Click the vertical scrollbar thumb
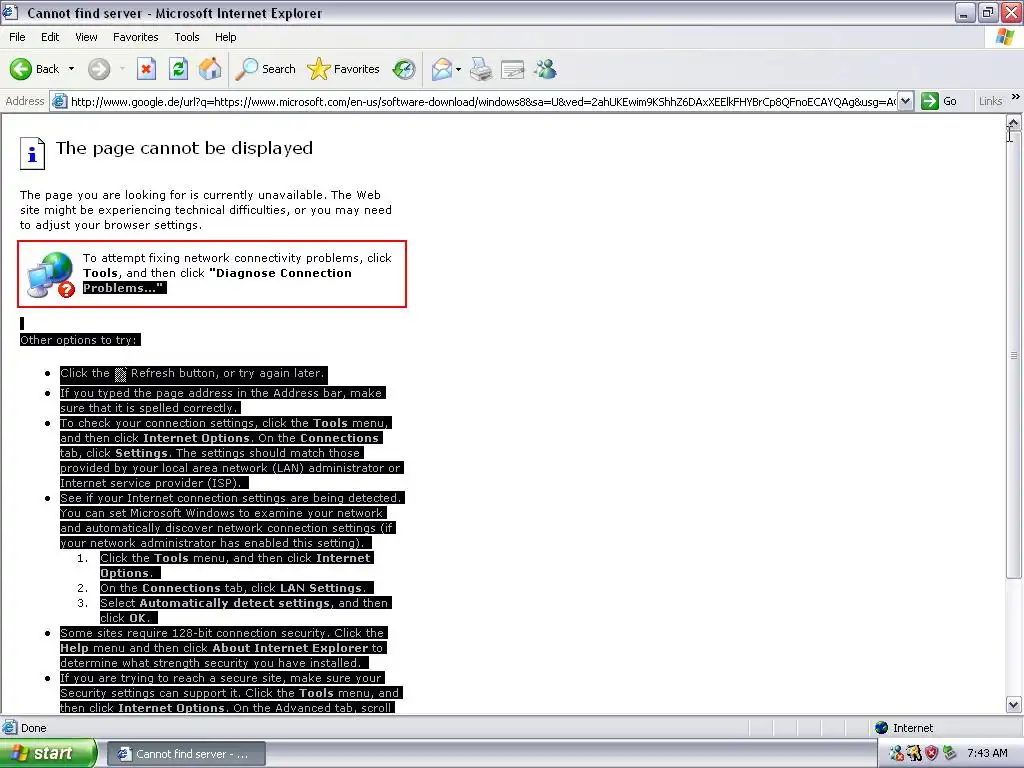Image resolution: width=1024 pixels, height=768 pixels. (1013, 353)
